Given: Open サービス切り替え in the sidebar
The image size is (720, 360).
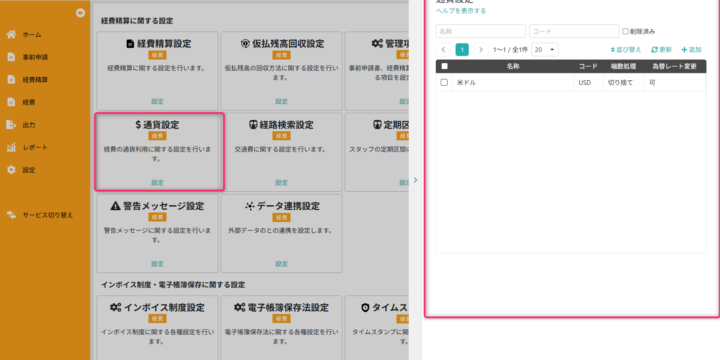Looking at the screenshot, I should 48,215.
